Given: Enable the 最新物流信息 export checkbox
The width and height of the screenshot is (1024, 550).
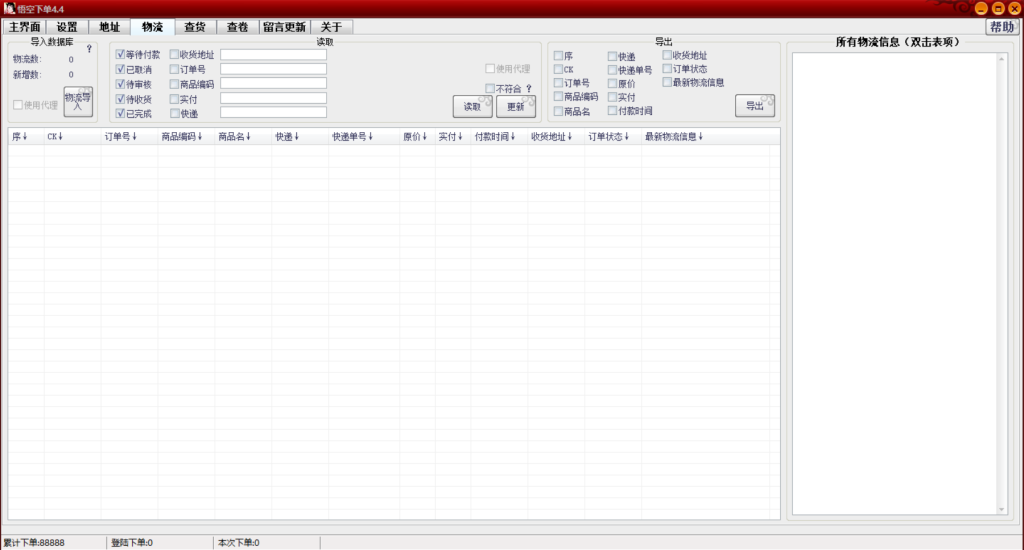Looking at the screenshot, I should (x=667, y=83).
